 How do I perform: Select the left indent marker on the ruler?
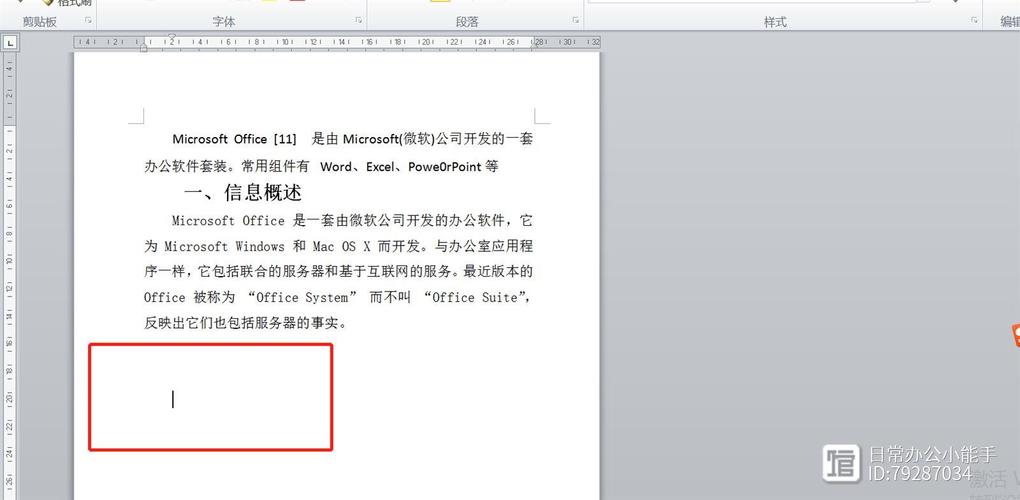[144, 47]
